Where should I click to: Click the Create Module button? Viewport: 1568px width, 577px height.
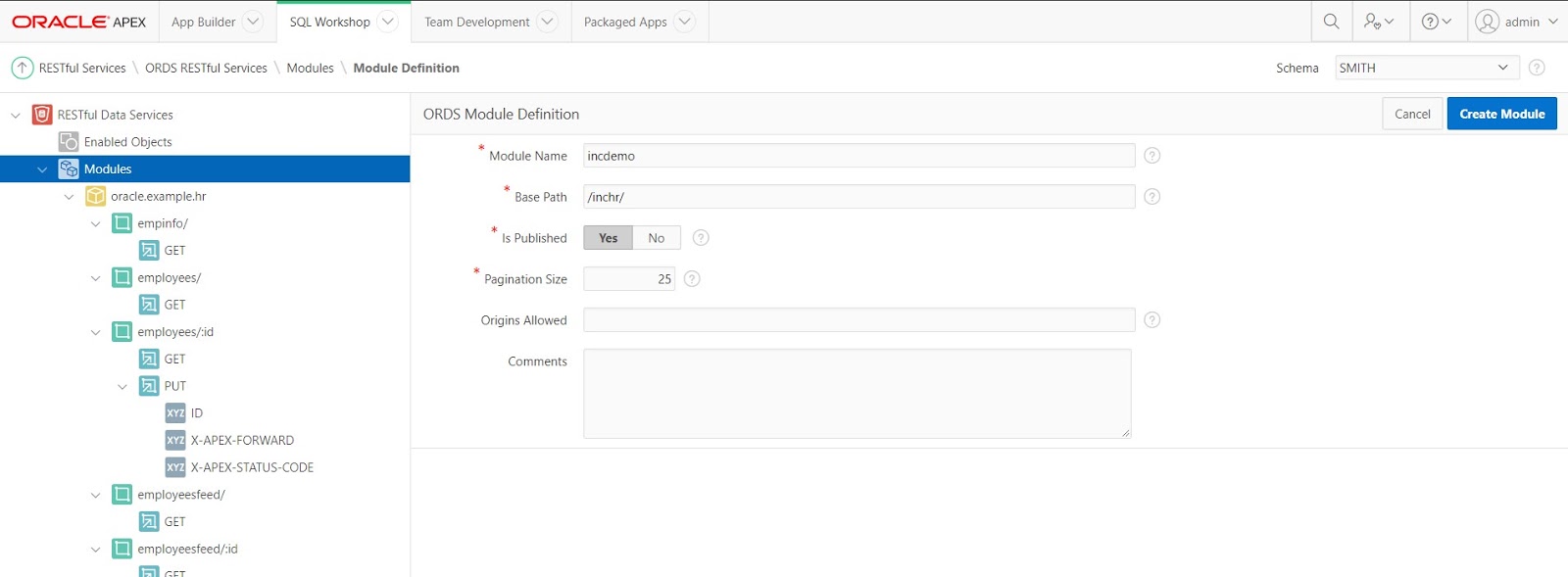(x=1501, y=114)
